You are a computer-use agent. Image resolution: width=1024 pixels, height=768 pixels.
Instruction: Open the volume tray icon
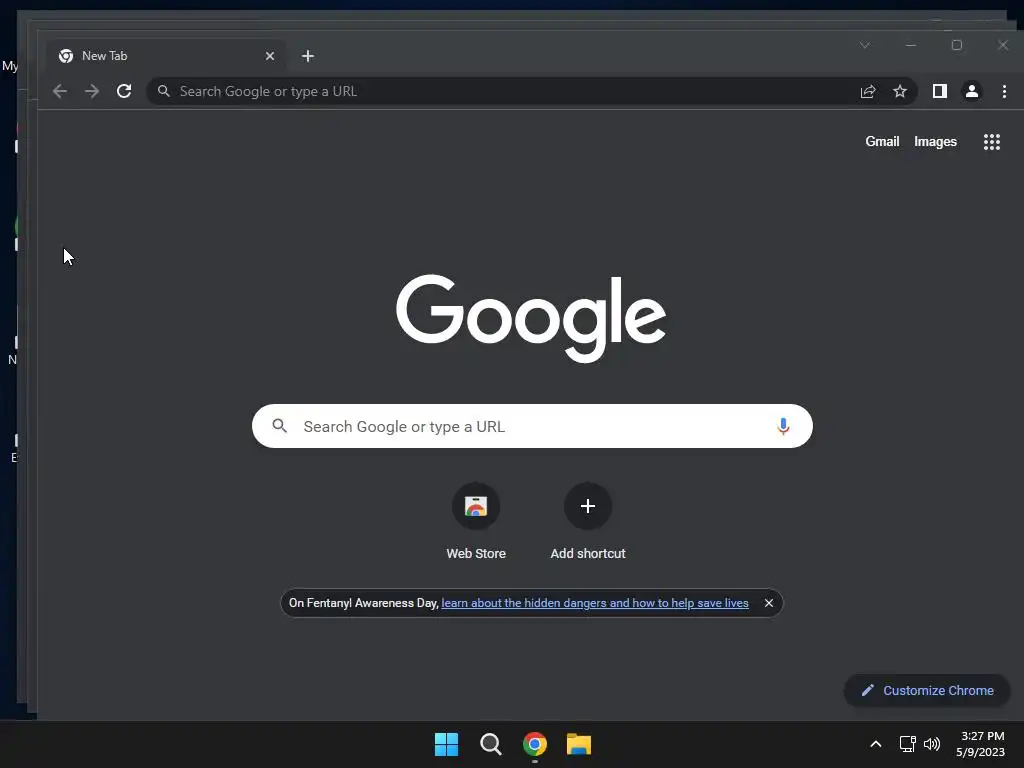coord(932,744)
